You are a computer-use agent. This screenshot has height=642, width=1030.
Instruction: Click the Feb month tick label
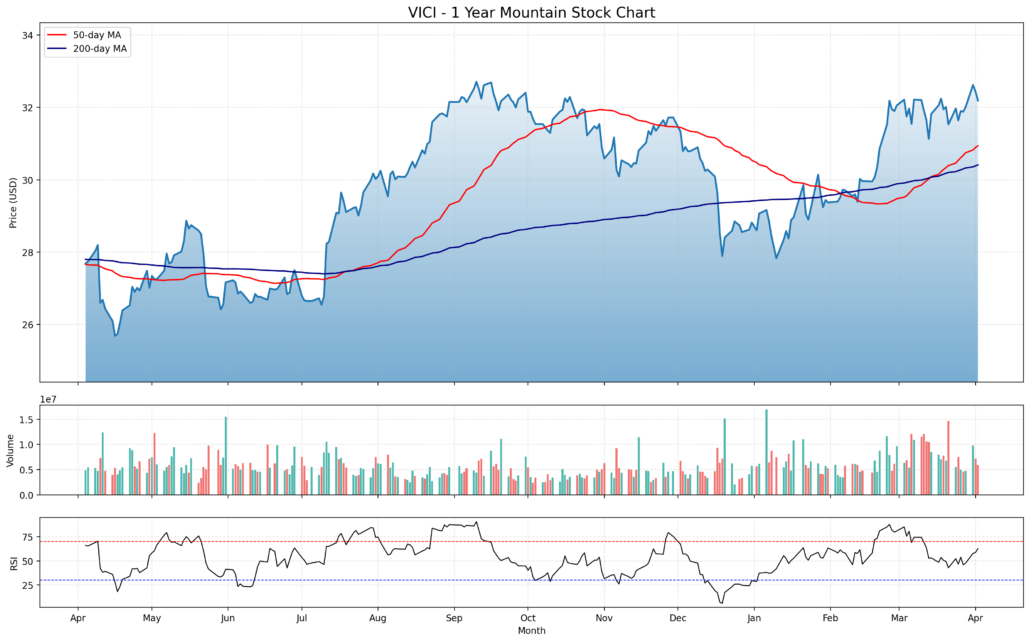[x=830, y=618]
